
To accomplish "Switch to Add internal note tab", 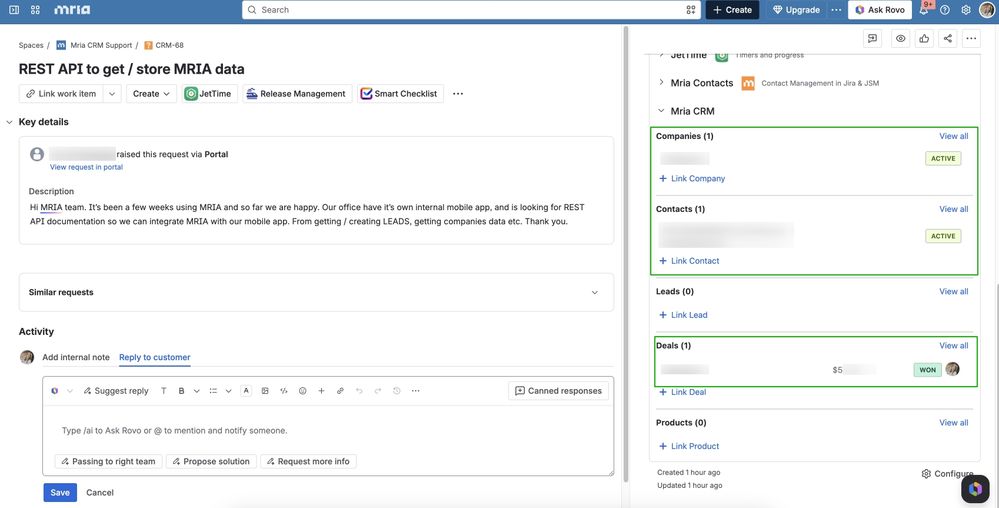I will tap(76, 357).
